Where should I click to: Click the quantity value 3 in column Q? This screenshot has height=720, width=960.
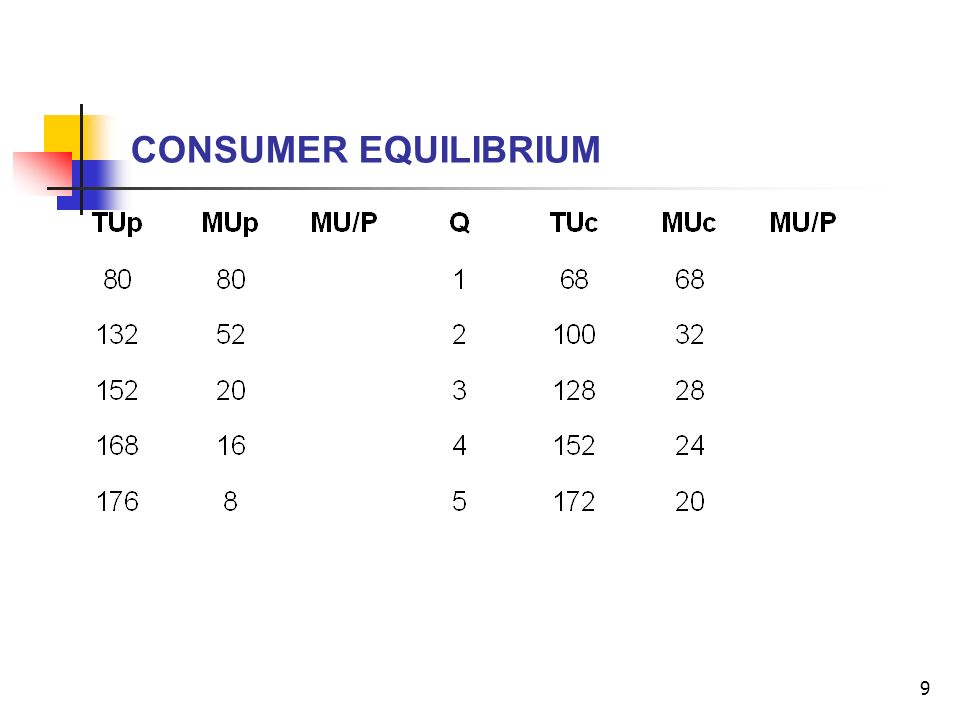(459, 390)
